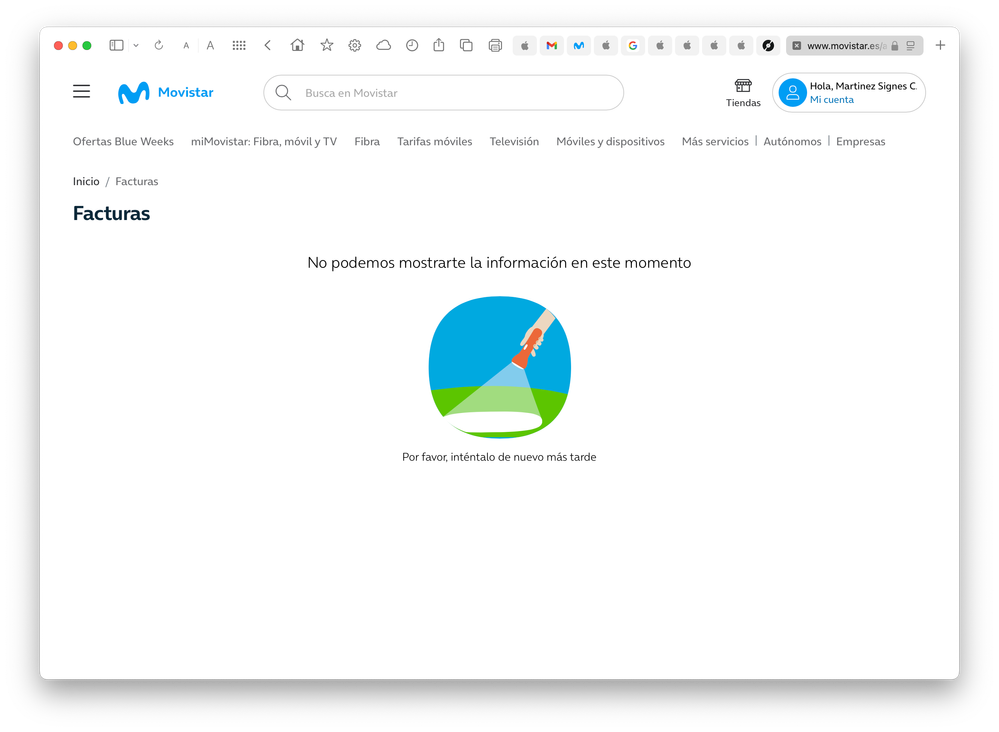999x732 pixels.
Task: Switch to the Gmail pinned tab
Action: click(x=551, y=45)
